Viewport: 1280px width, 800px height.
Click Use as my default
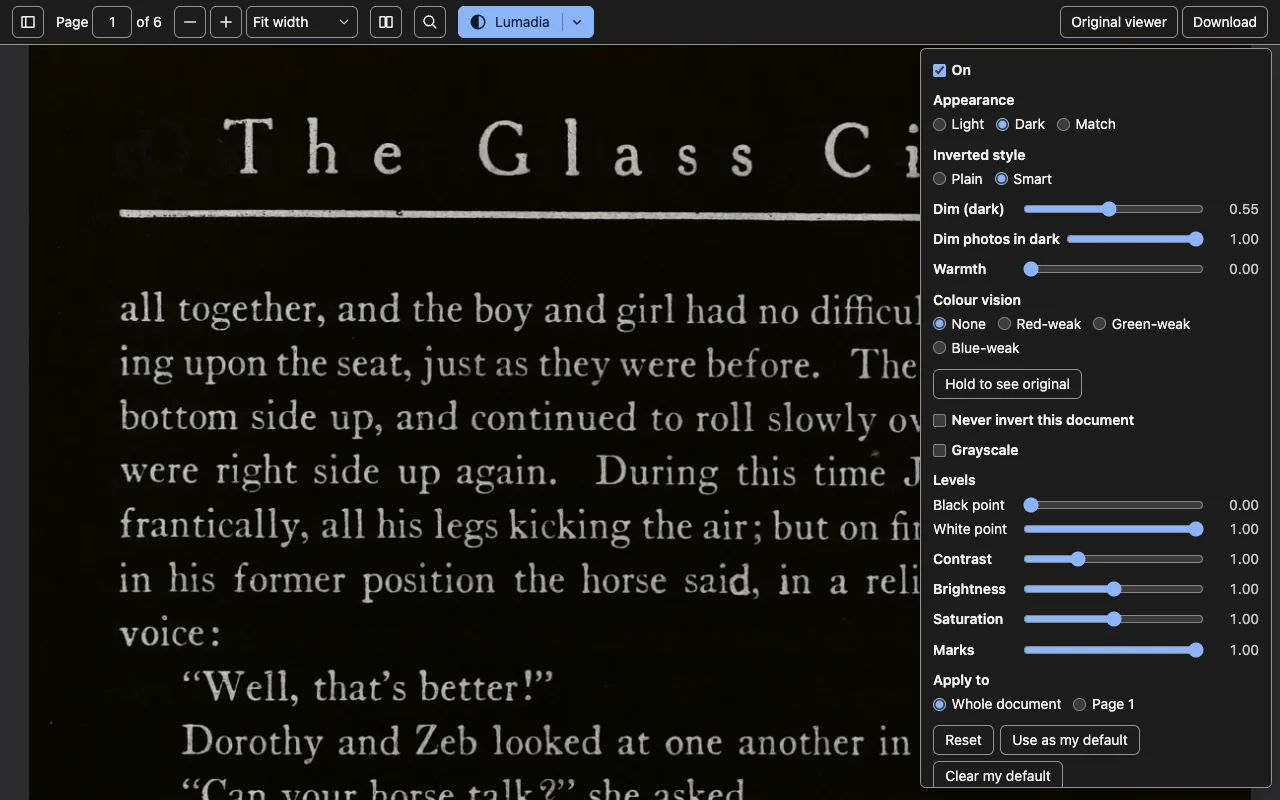1070,740
